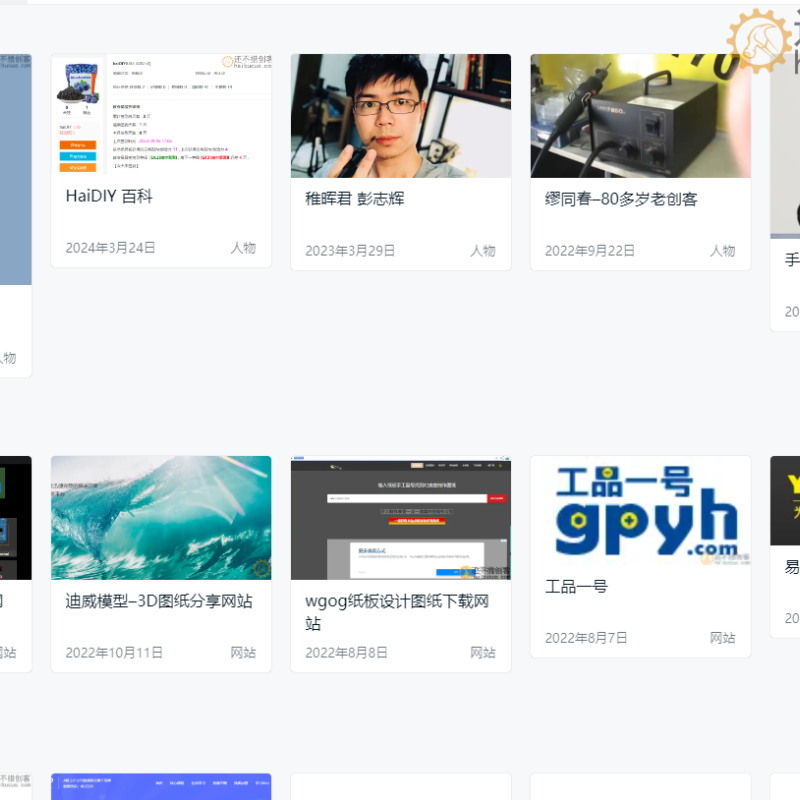Select date 2022年9月22日

point(590,251)
